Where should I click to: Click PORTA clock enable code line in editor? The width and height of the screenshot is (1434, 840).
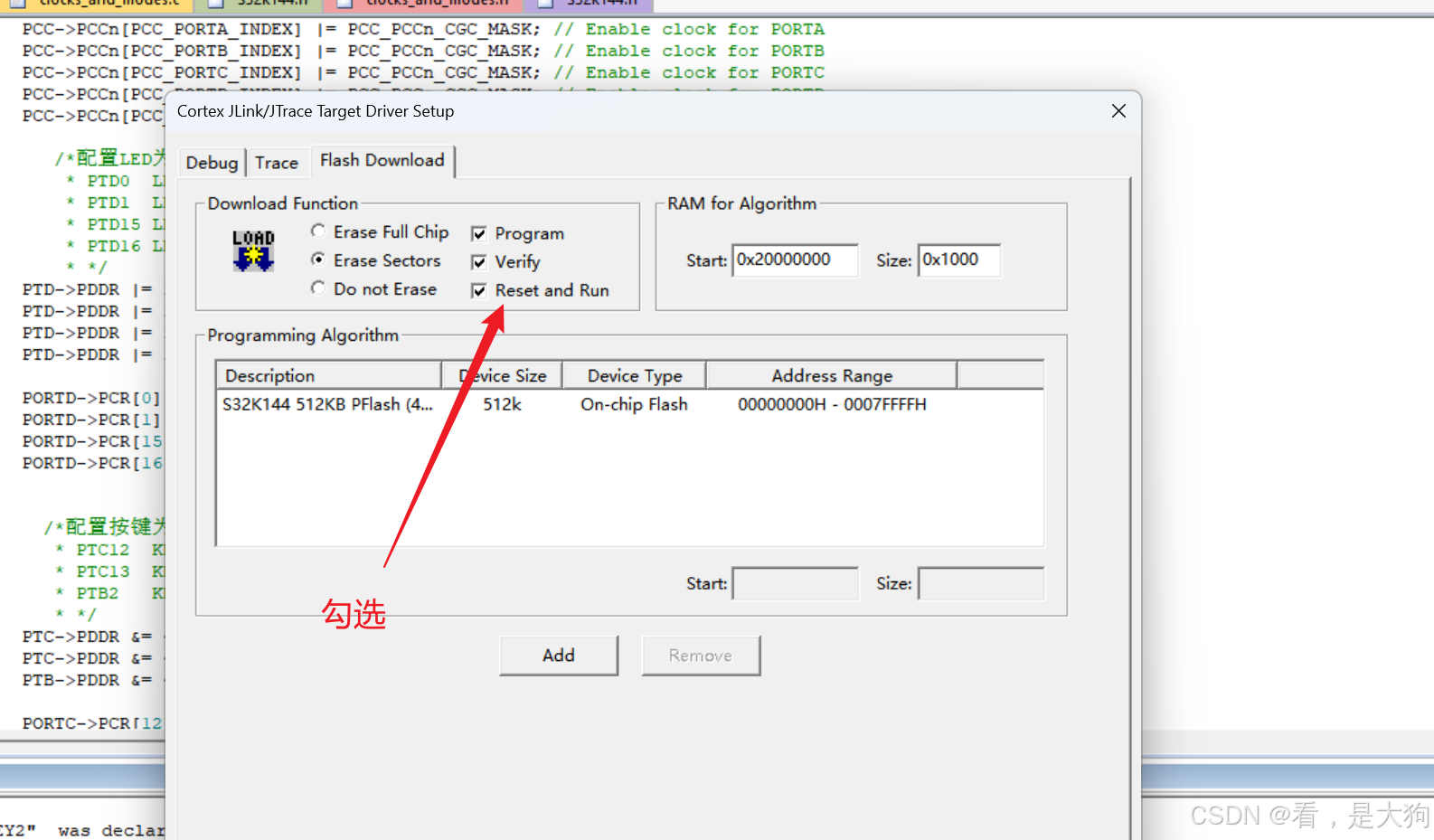[x=423, y=29]
